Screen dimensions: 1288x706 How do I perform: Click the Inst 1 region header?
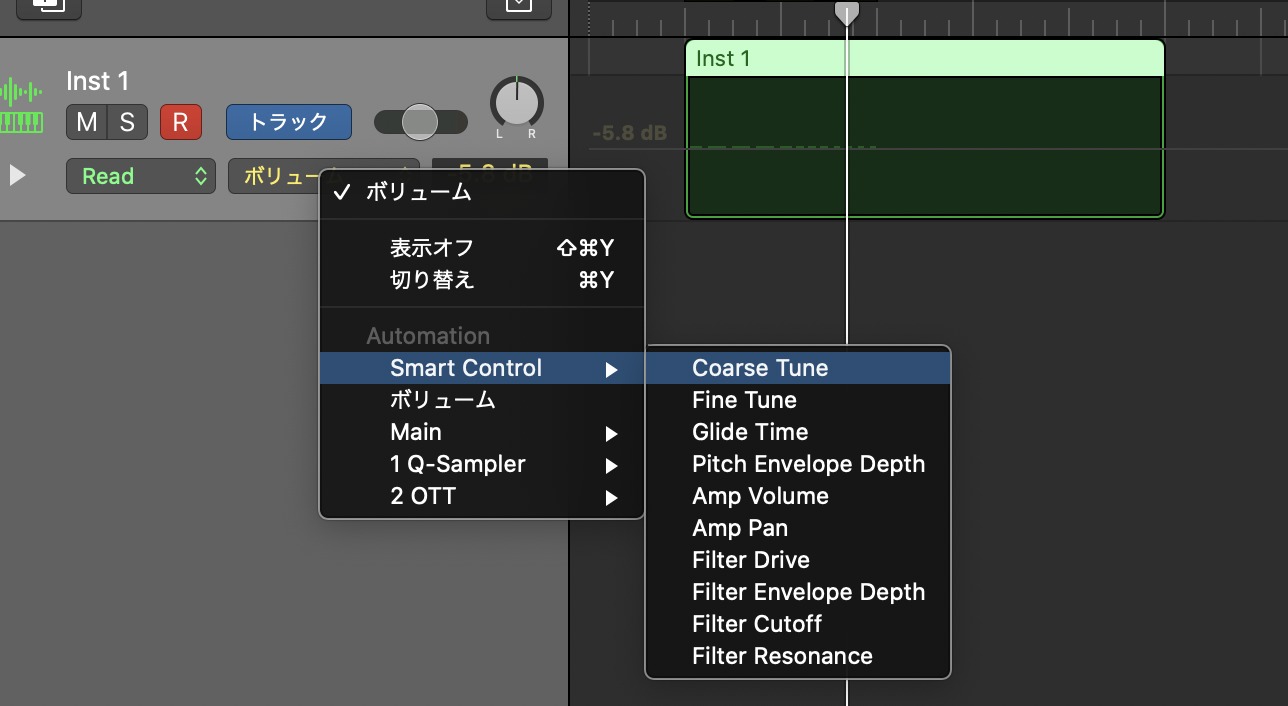pyautogui.click(x=924, y=59)
